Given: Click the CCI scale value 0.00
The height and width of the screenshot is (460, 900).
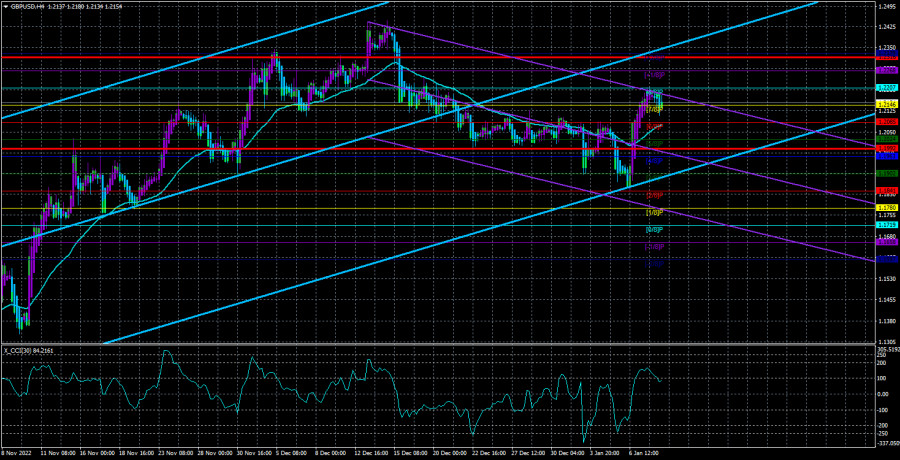Looking at the screenshot, I should (883, 395).
